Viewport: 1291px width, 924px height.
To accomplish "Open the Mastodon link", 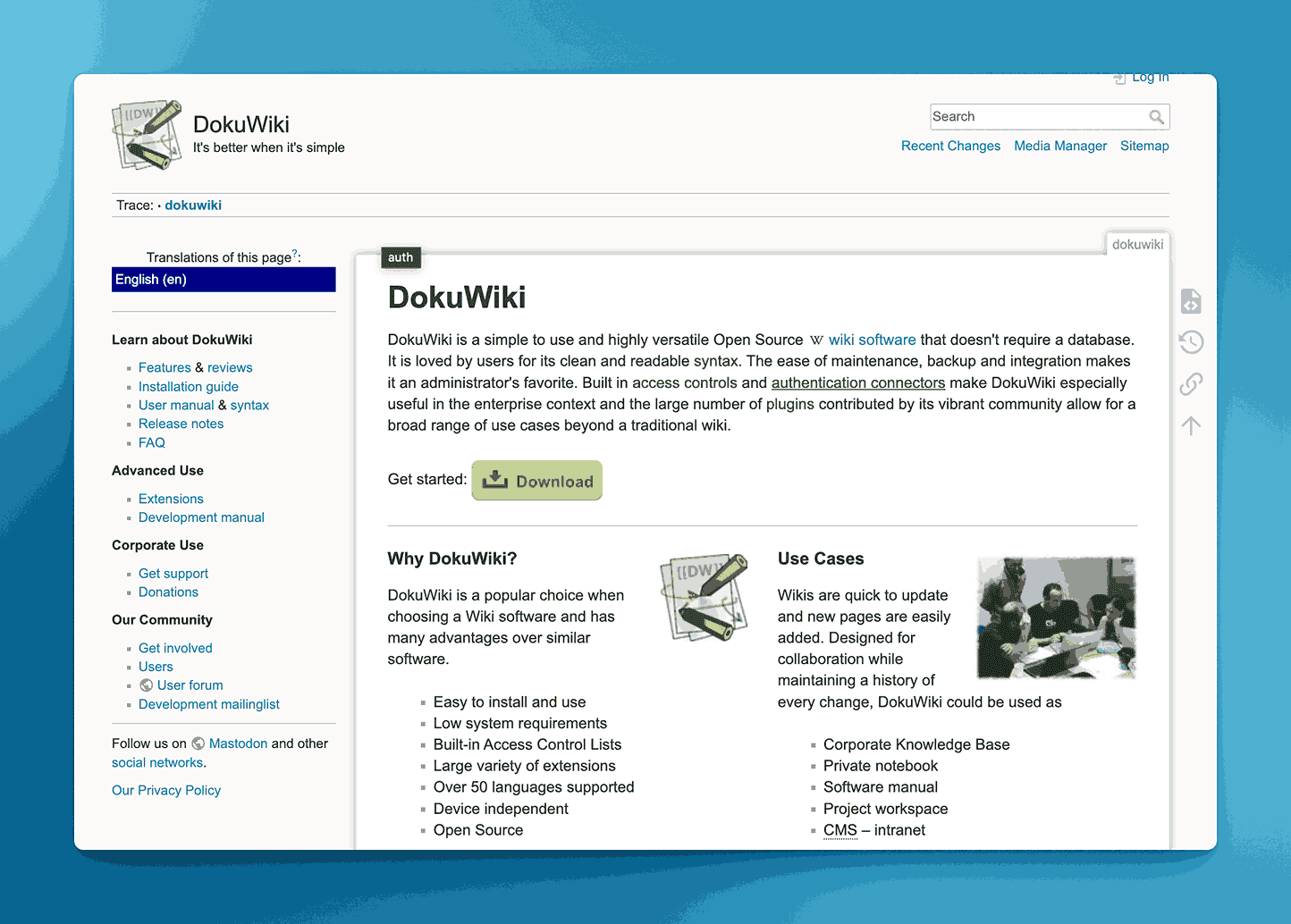I will pos(238,743).
